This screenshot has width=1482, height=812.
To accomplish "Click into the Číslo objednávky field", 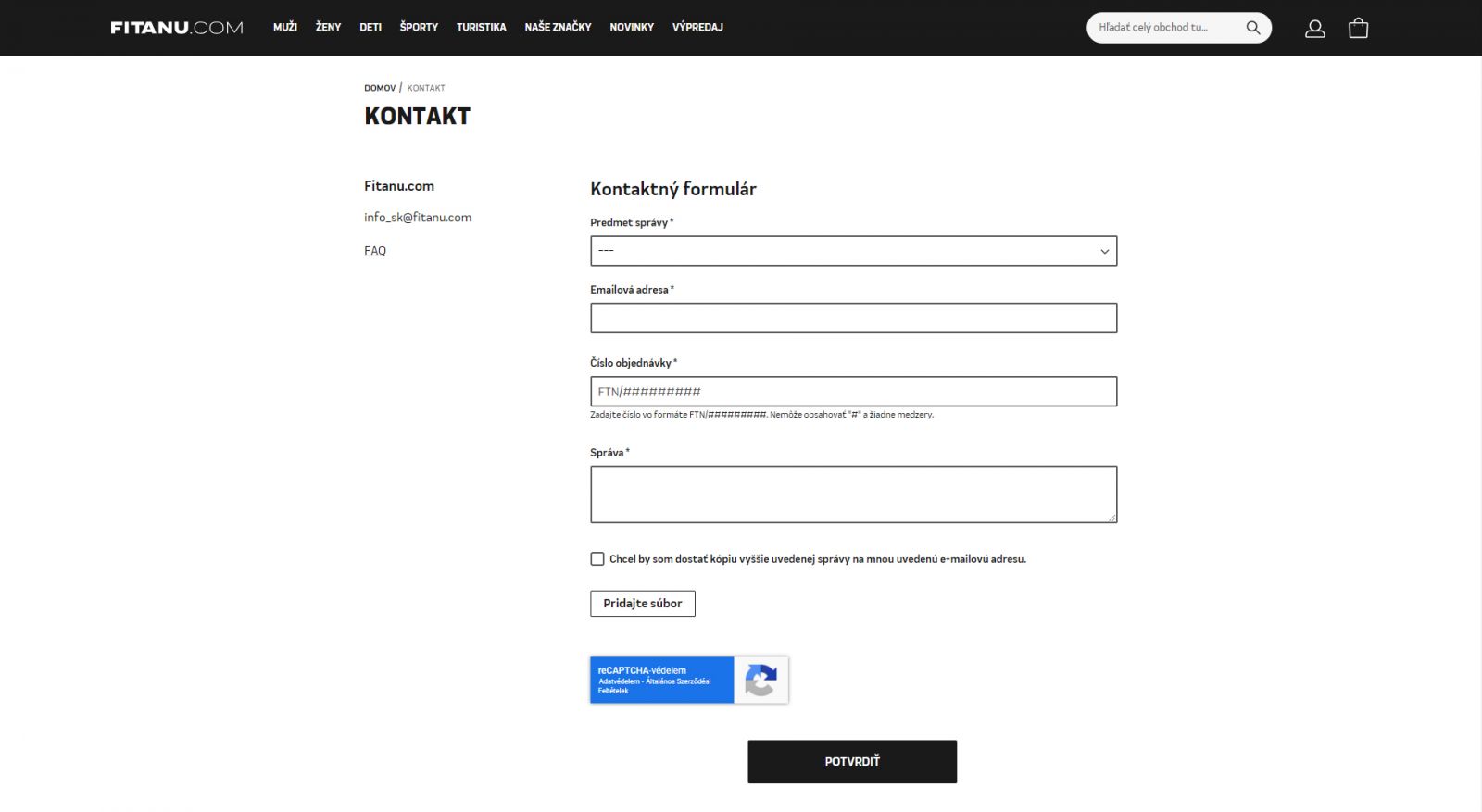I will tap(853, 392).
